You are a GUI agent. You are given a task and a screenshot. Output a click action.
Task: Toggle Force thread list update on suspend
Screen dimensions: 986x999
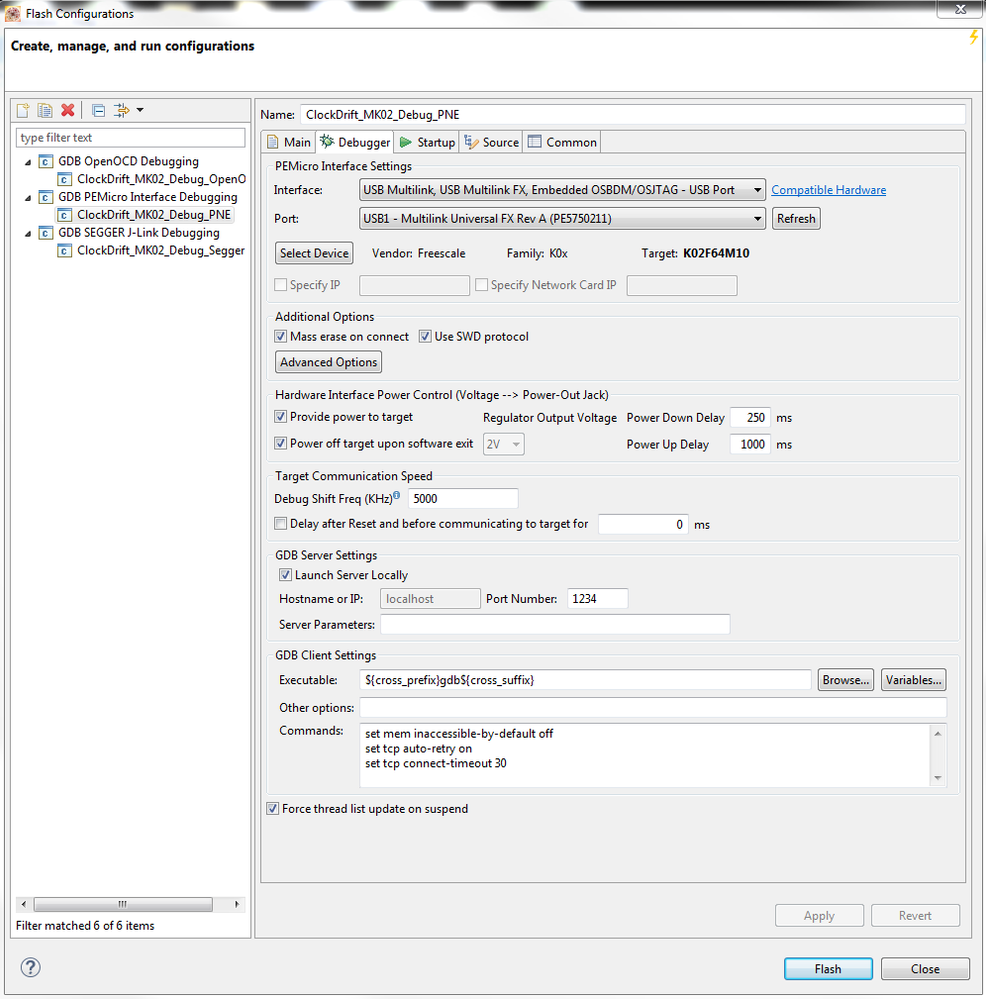[273, 809]
